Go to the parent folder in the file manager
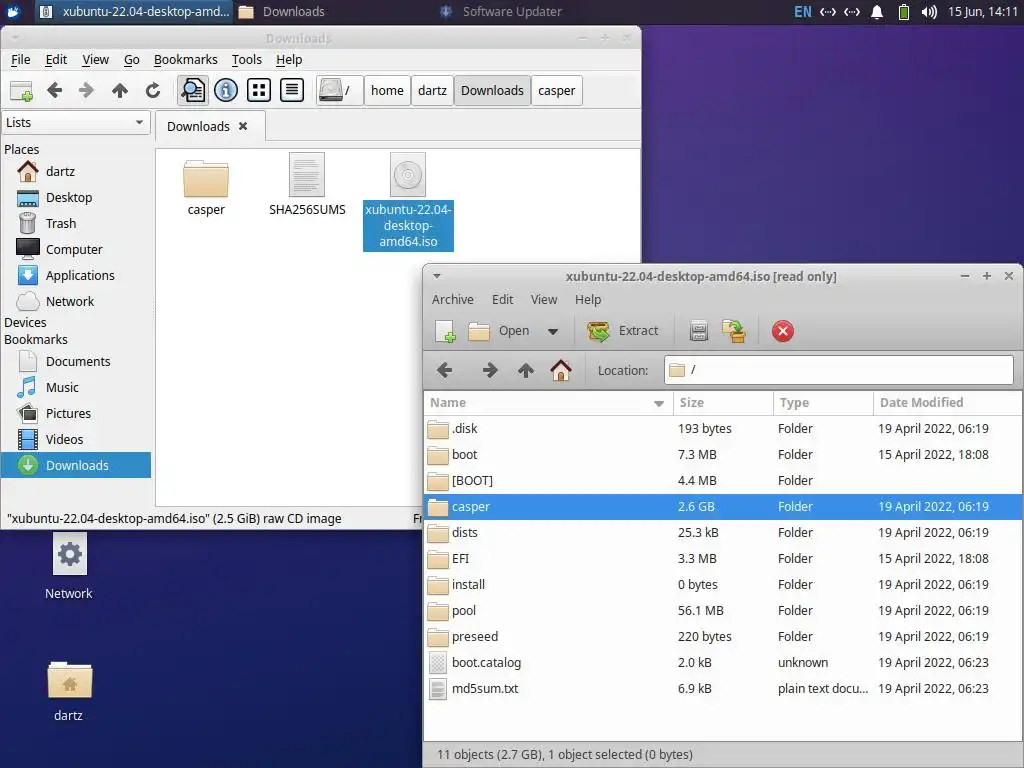 (120, 90)
